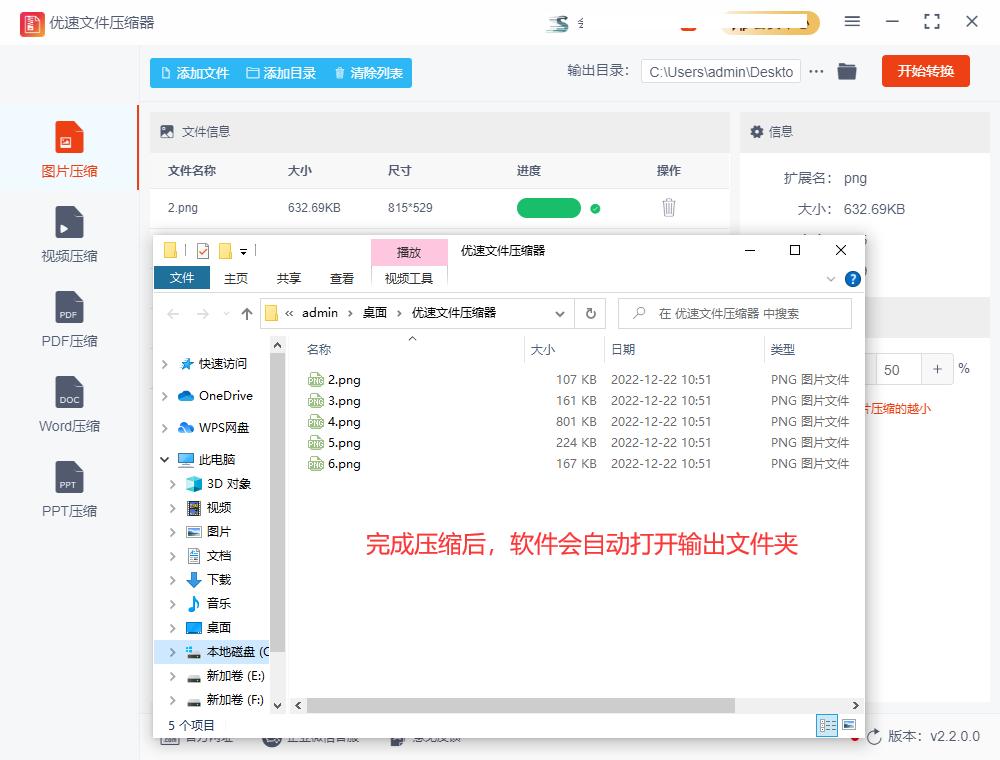This screenshot has width=1000, height=760.
Task: Open the app hamburger menu icon
Action: [853, 22]
